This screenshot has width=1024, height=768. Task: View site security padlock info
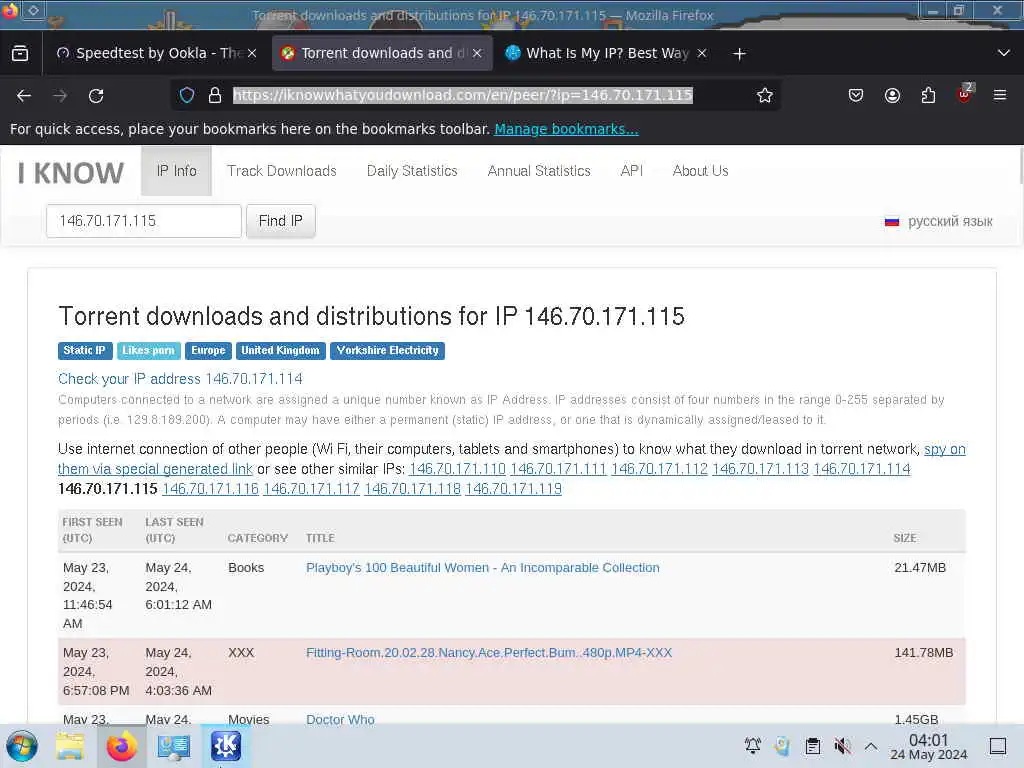pyautogui.click(x=215, y=95)
